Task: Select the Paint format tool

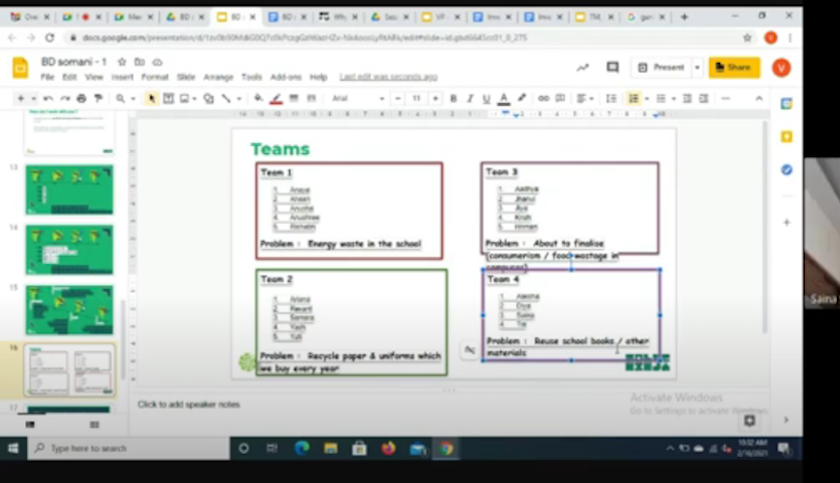Action: 98,99
